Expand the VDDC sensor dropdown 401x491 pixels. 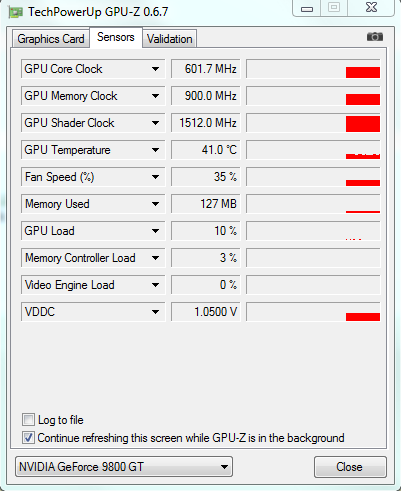click(x=155, y=312)
